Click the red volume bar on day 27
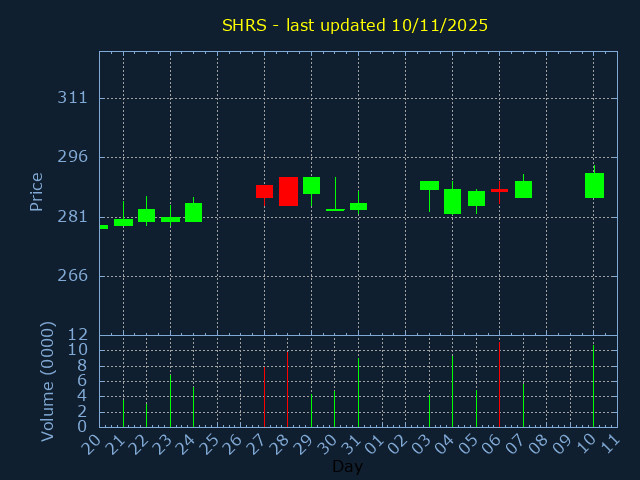The width and height of the screenshot is (640, 480). tap(264, 397)
